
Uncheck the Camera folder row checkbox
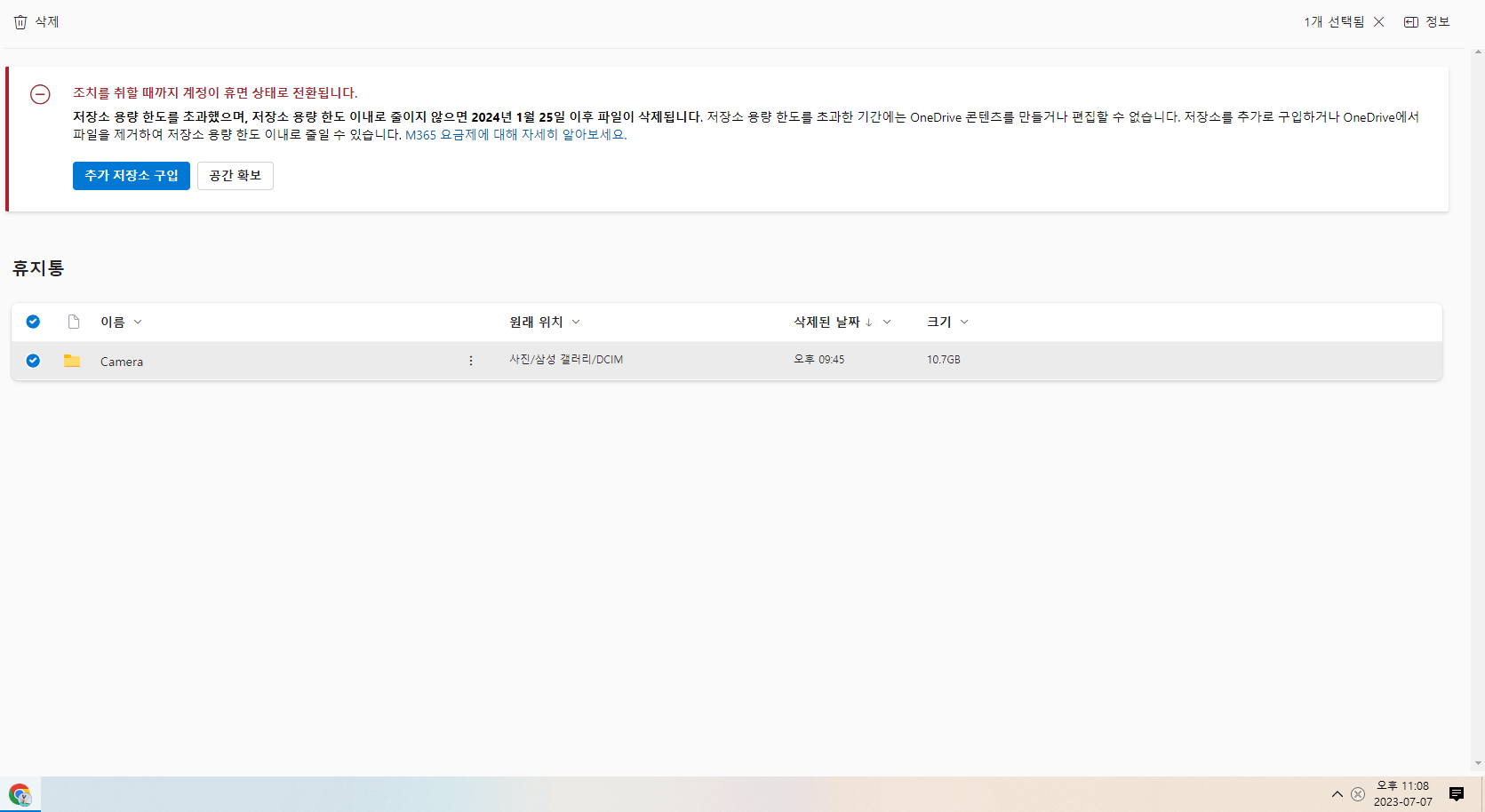[33, 361]
